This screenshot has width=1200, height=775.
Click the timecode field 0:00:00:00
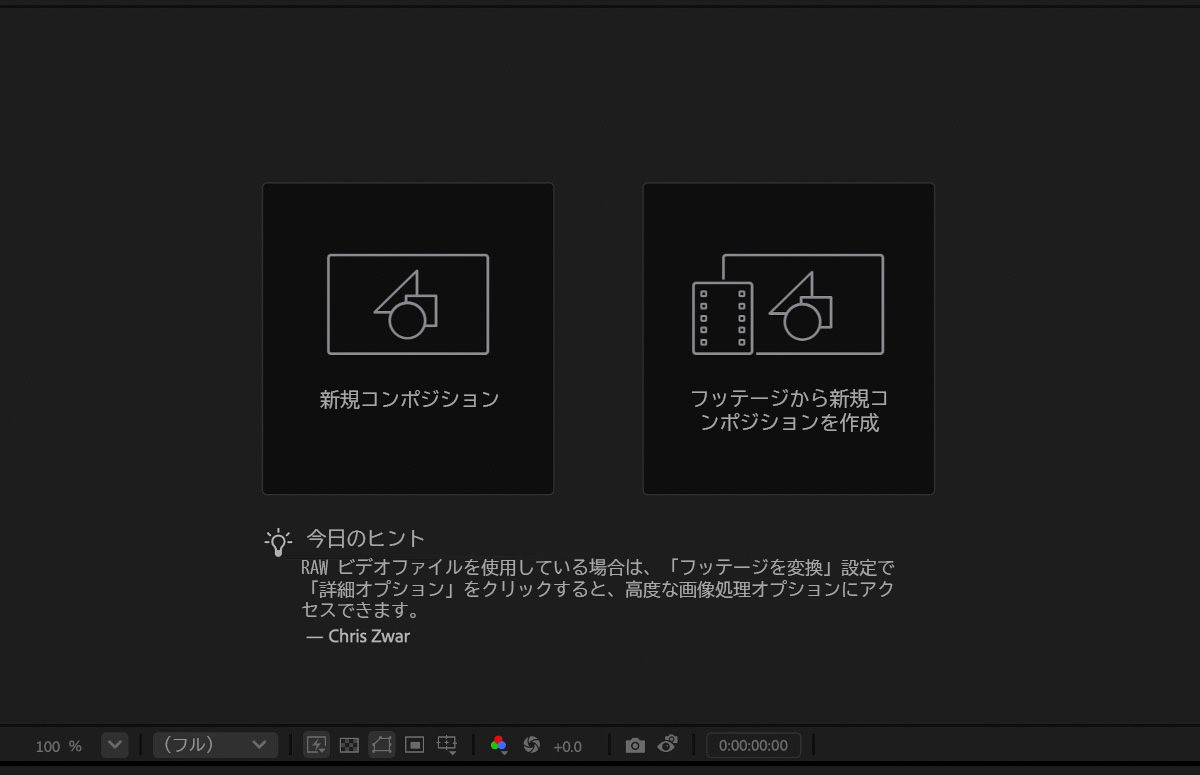point(754,744)
